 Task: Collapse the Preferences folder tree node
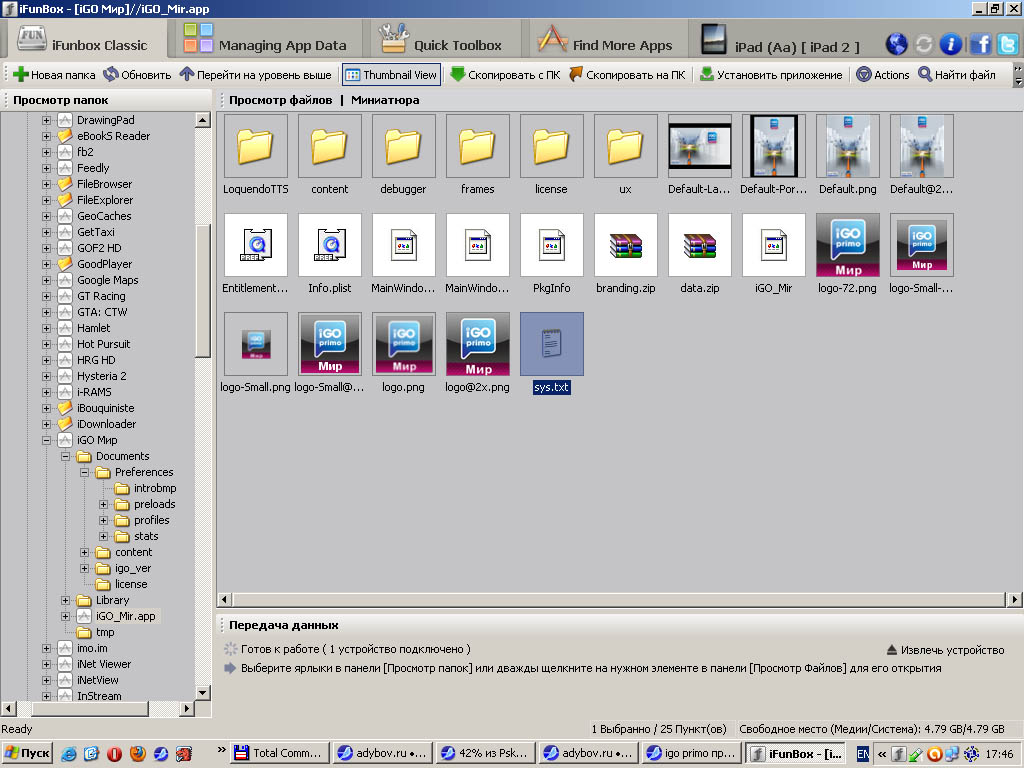coord(85,472)
